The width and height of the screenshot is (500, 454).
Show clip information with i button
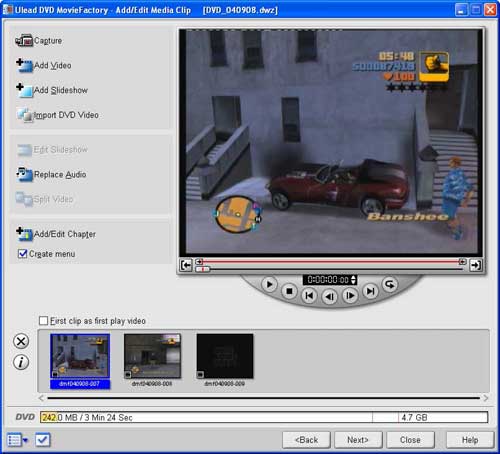(21, 362)
